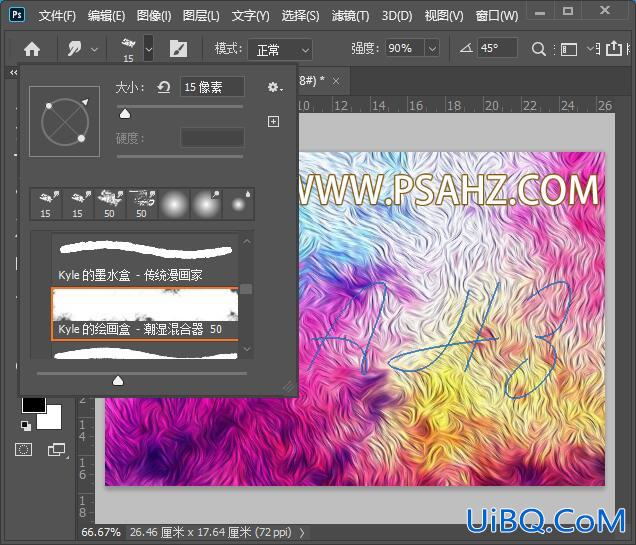
Task: Open the Smudge tool preset picker arrow
Action: point(94,50)
